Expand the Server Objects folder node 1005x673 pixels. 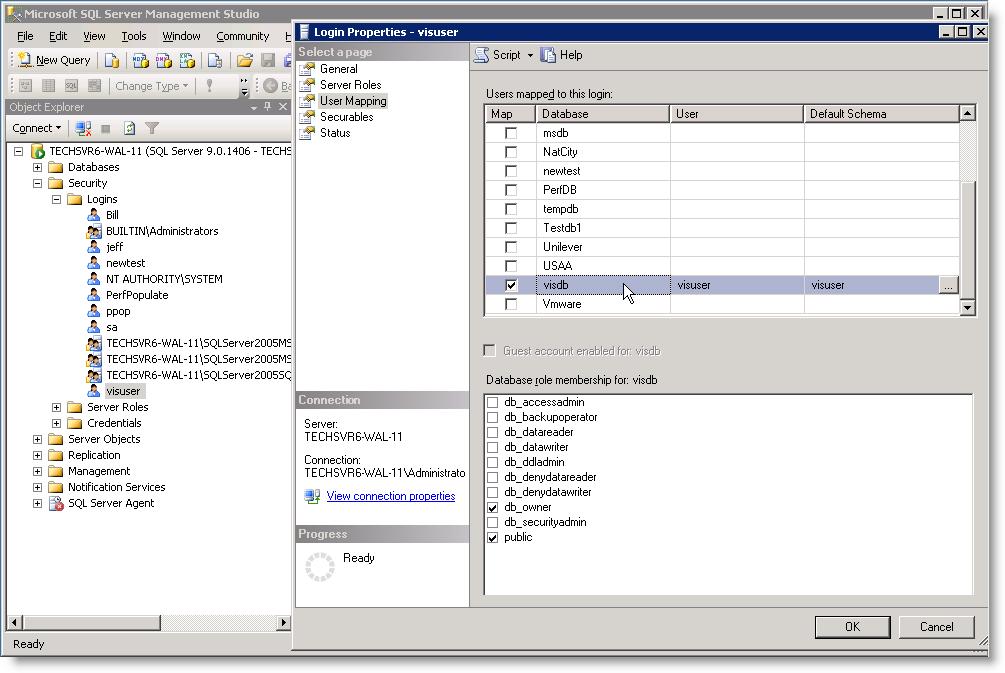tap(37, 440)
